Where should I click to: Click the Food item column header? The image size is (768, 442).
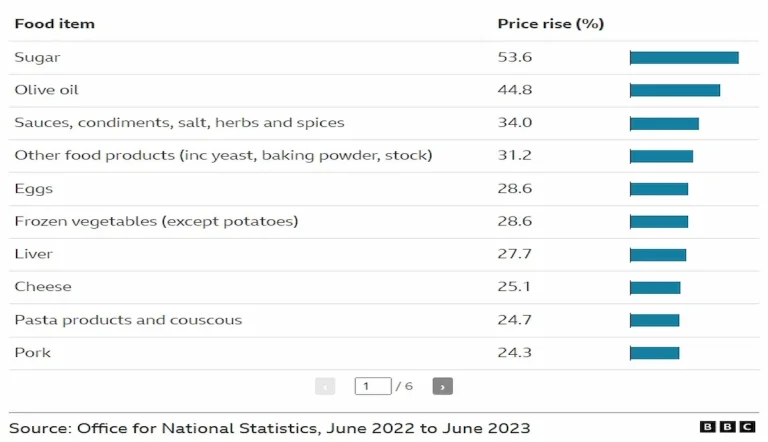[x=54, y=24]
